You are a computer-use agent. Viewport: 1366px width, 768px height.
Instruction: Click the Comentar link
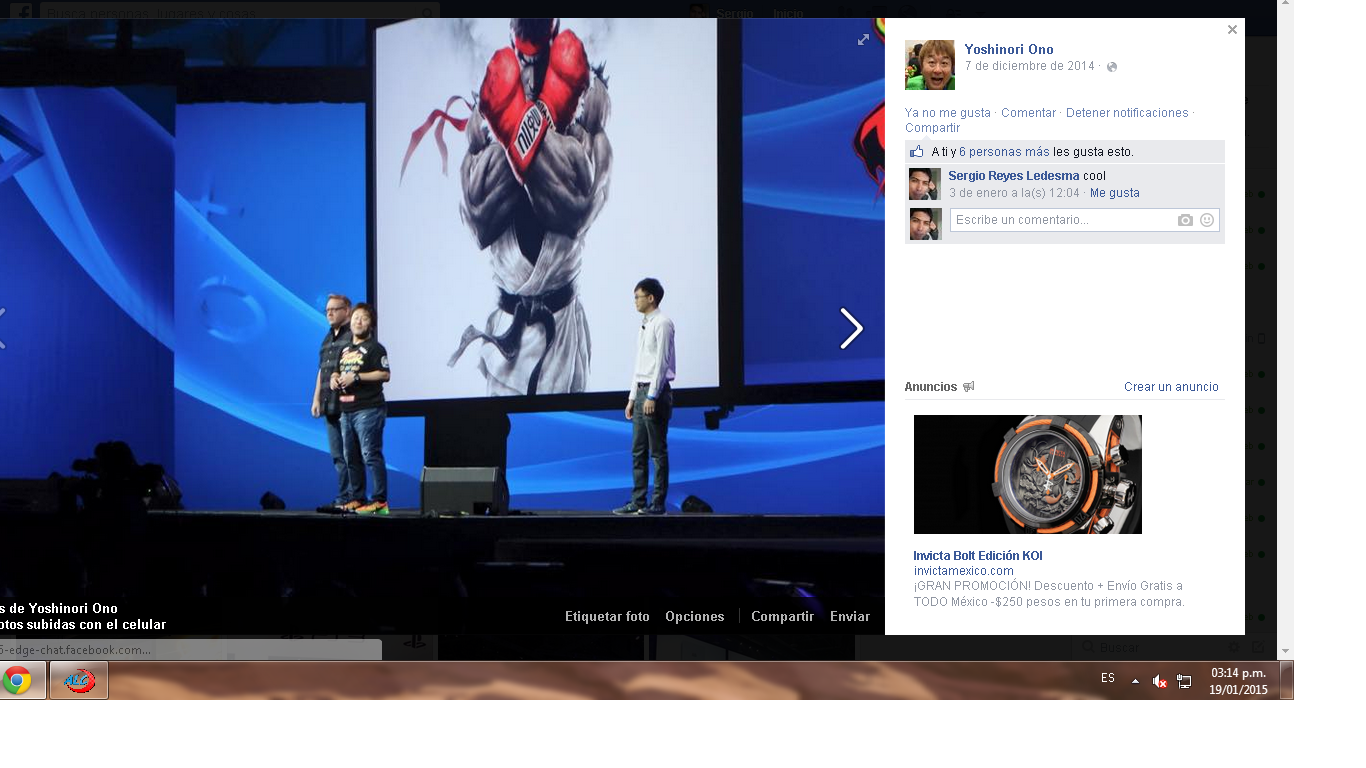tap(1028, 113)
